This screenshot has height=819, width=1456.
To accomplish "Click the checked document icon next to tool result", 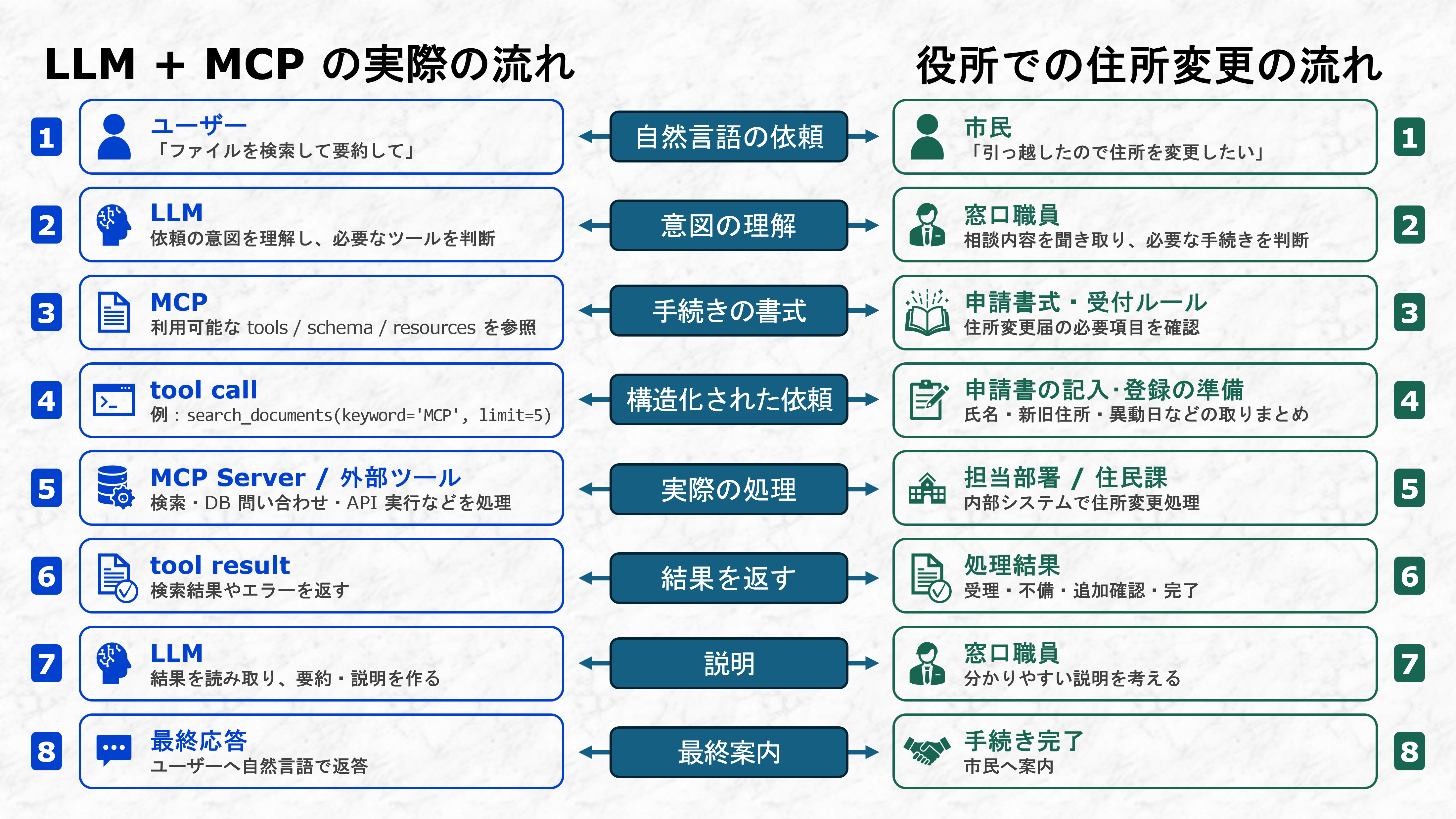I will (x=117, y=578).
